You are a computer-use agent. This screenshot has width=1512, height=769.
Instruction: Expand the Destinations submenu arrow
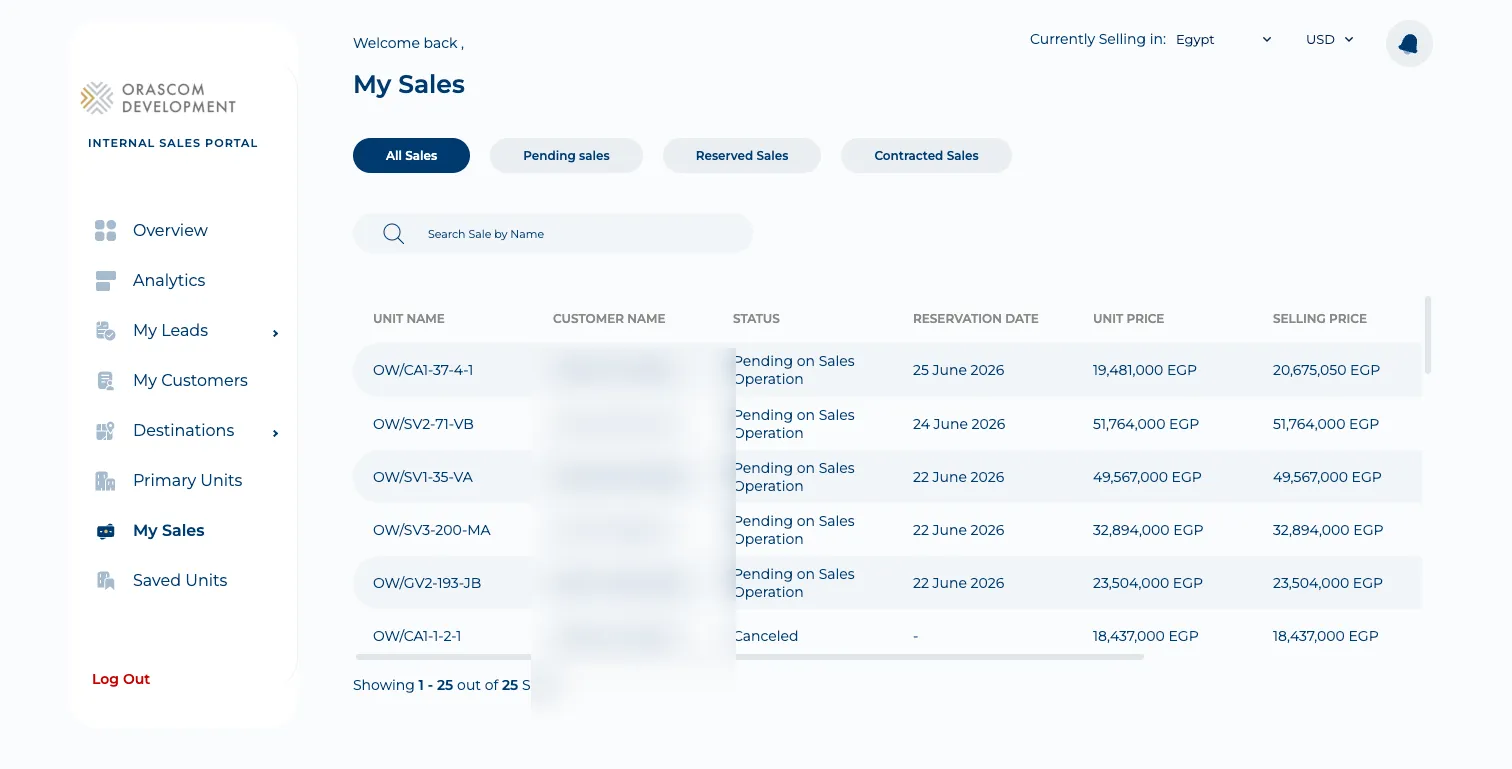275,433
